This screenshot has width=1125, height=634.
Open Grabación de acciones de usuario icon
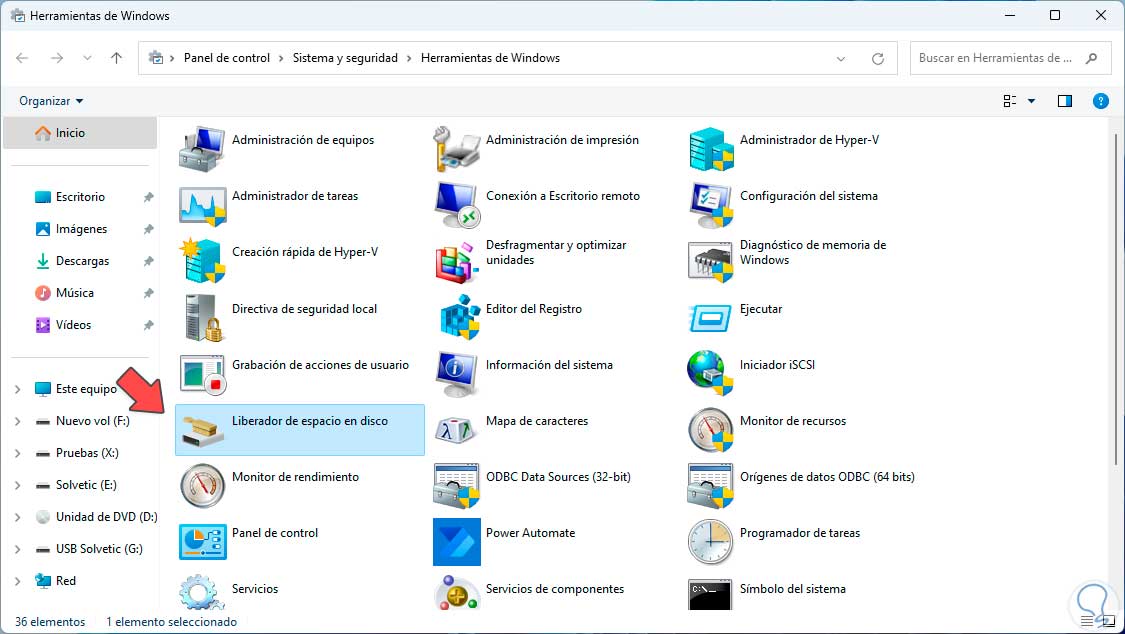pyautogui.click(x=202, y=373)
